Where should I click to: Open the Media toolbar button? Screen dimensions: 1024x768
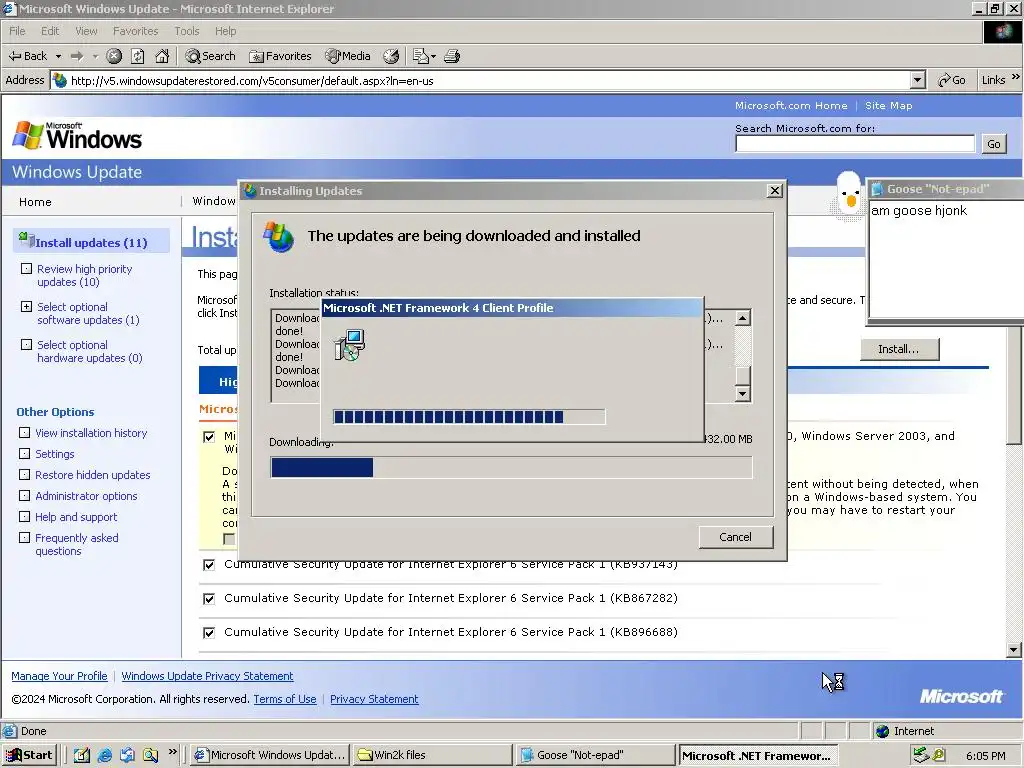coord(348,56)
